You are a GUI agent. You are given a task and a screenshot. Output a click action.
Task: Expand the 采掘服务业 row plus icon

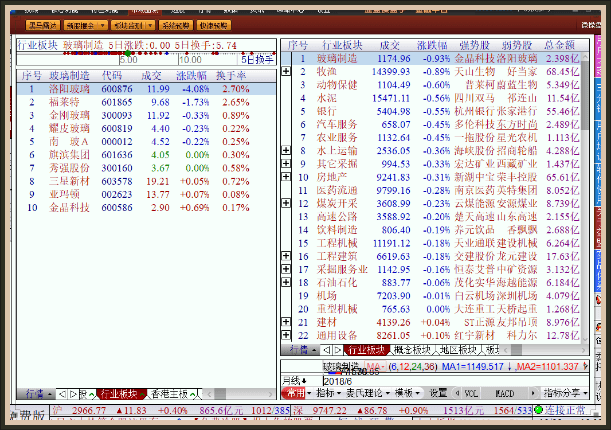pos(286,269)
